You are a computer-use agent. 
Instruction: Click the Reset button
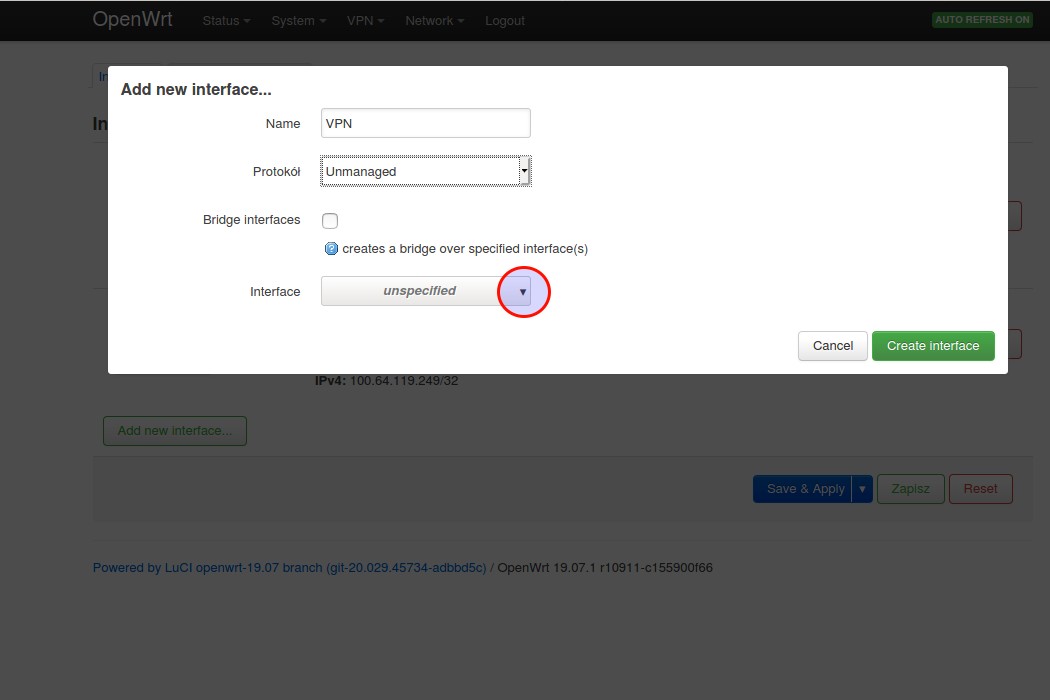click(980, 489)
